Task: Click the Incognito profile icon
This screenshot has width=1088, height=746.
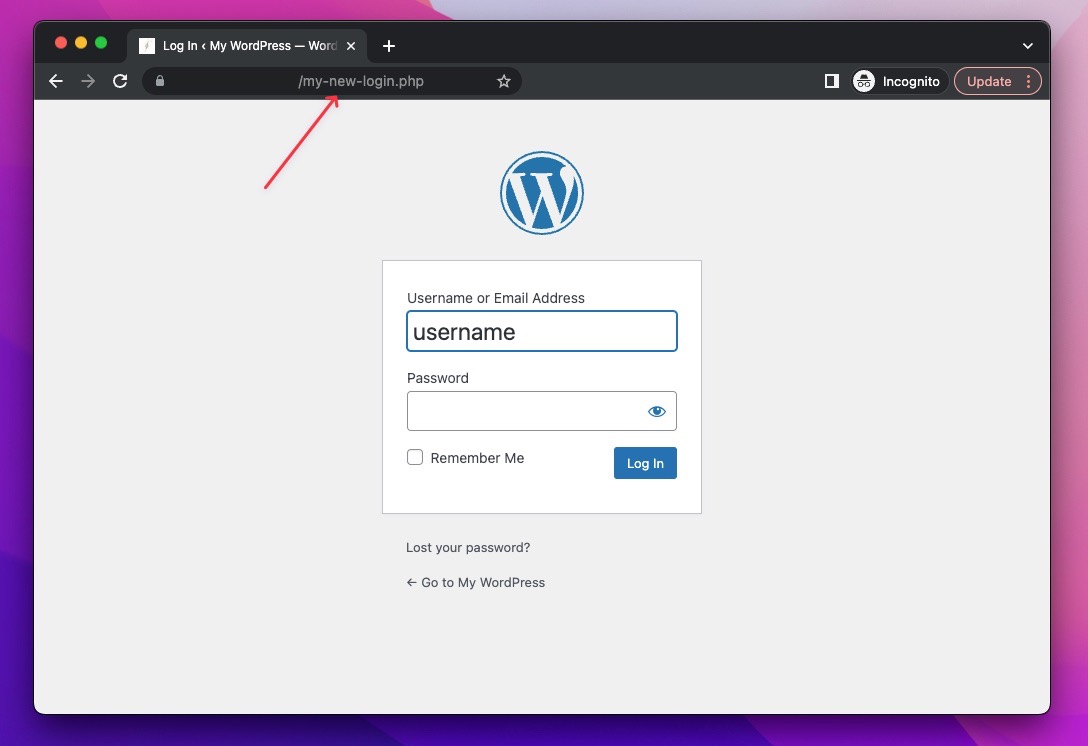Action: point(863,81)
